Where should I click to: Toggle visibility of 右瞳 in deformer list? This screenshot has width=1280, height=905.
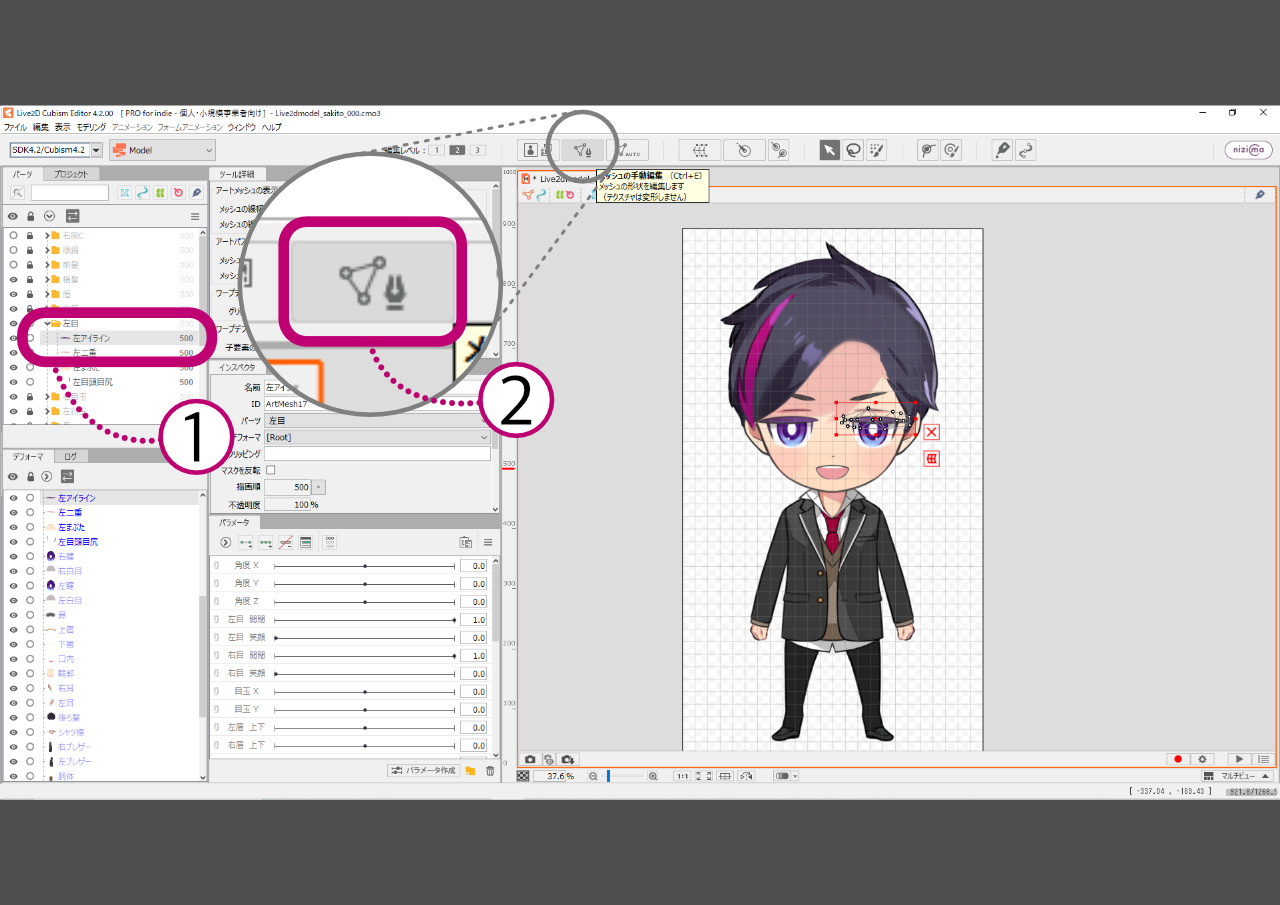pos(14,556)
